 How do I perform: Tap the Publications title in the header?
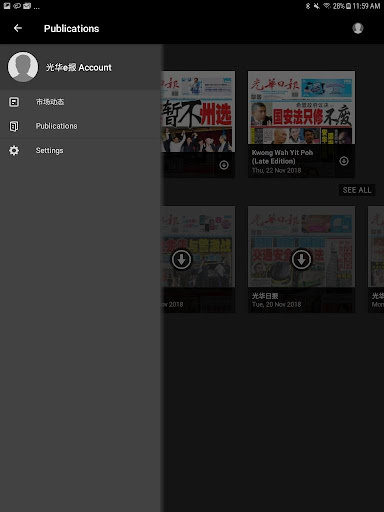[x=72, y=29]
